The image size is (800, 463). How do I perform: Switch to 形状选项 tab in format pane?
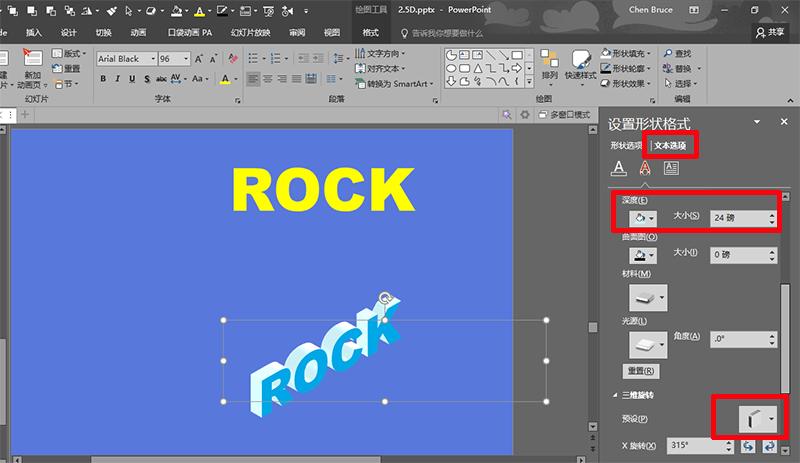(x=627, y=146)
